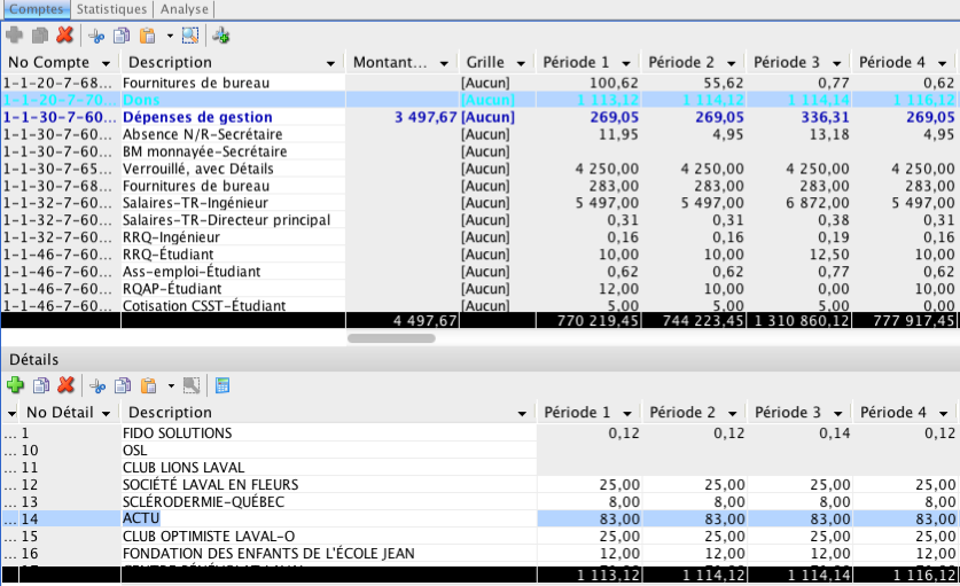Open the arrow left of No Détail header
Viewport: 960px width, 586px height.
click(11, 414)
